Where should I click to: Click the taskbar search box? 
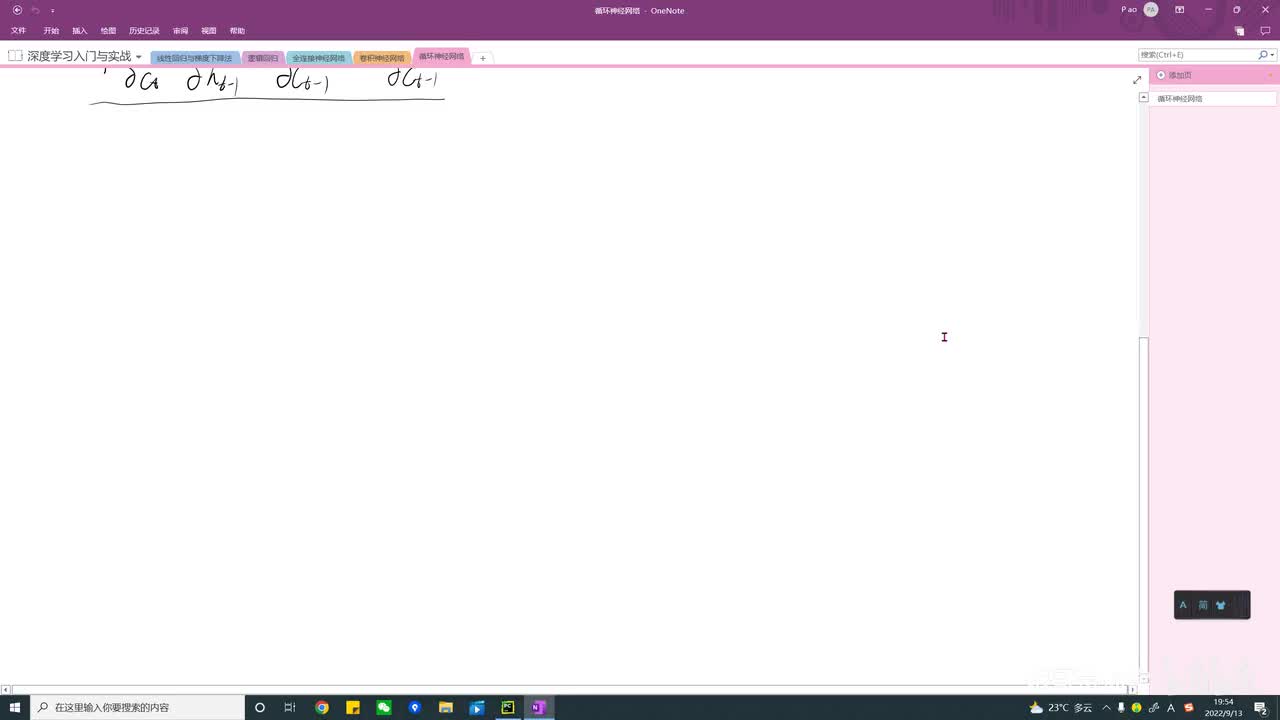pyautogui.click(x=137, y=707)
